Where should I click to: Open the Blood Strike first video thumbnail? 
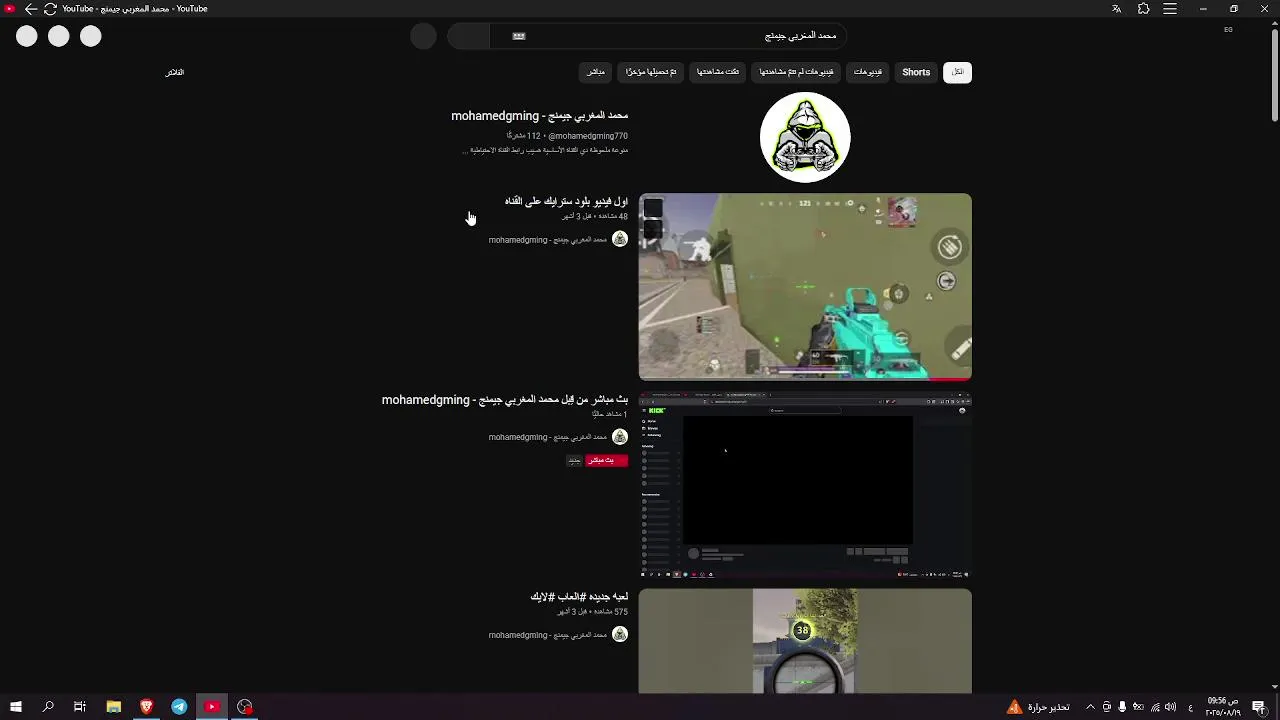click(x=805, y=287)
